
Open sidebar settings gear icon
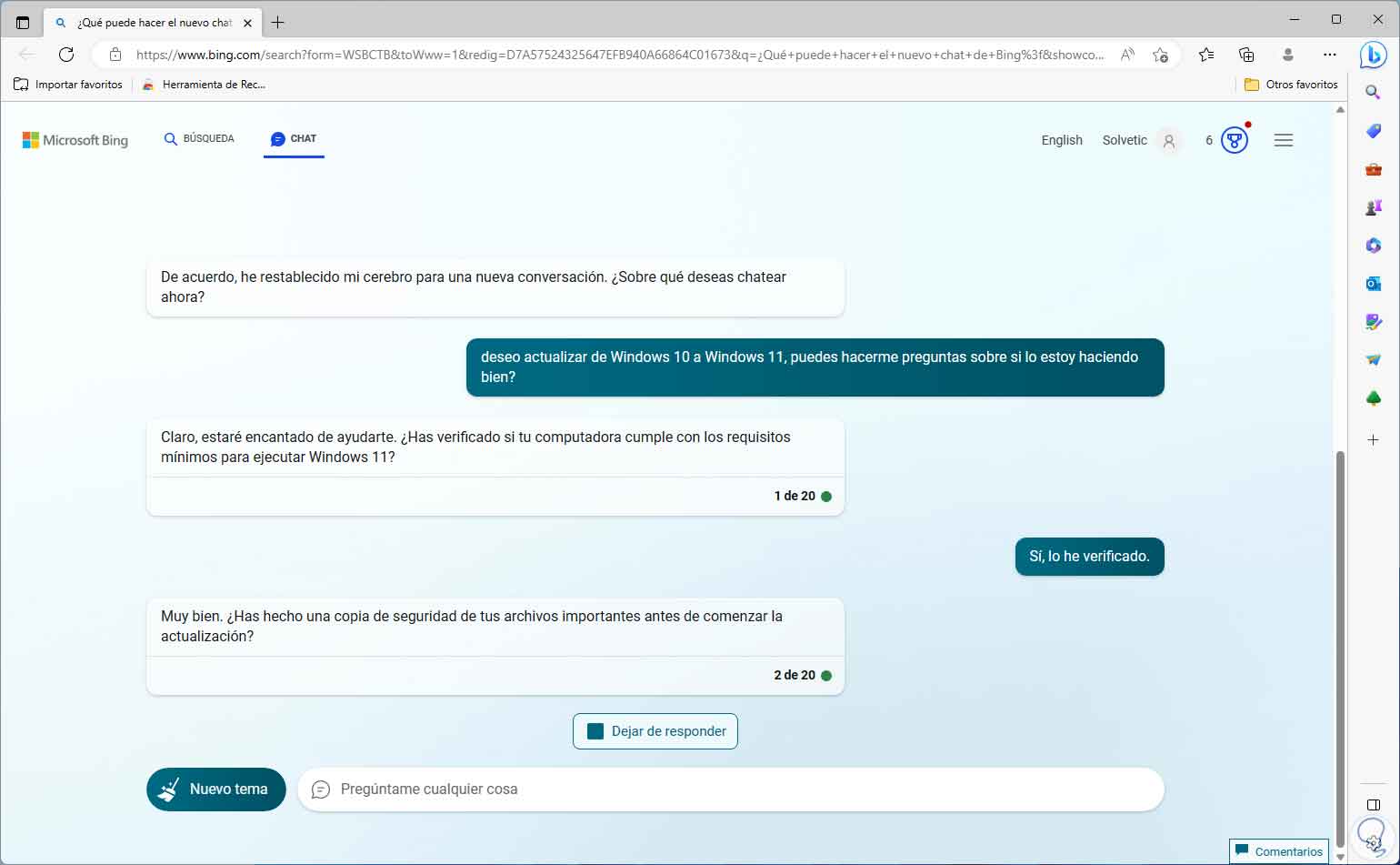coord(1374,842)
